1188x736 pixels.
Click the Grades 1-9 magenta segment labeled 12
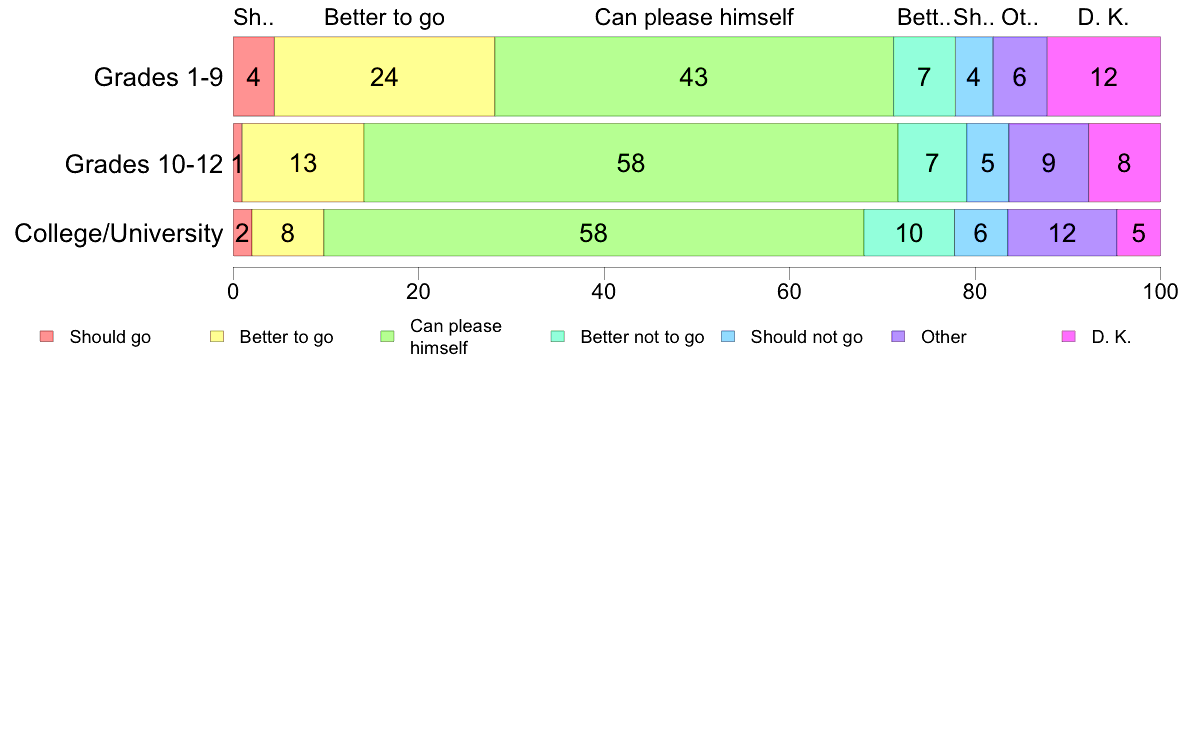[x=1104, y=77]
